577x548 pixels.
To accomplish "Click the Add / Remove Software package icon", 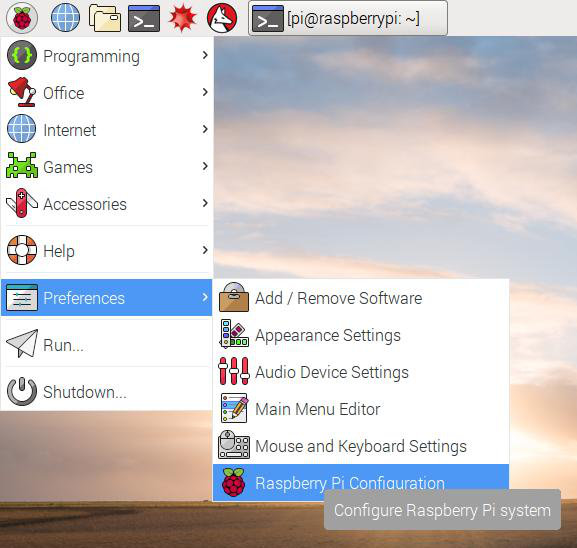I will [234, 297].
